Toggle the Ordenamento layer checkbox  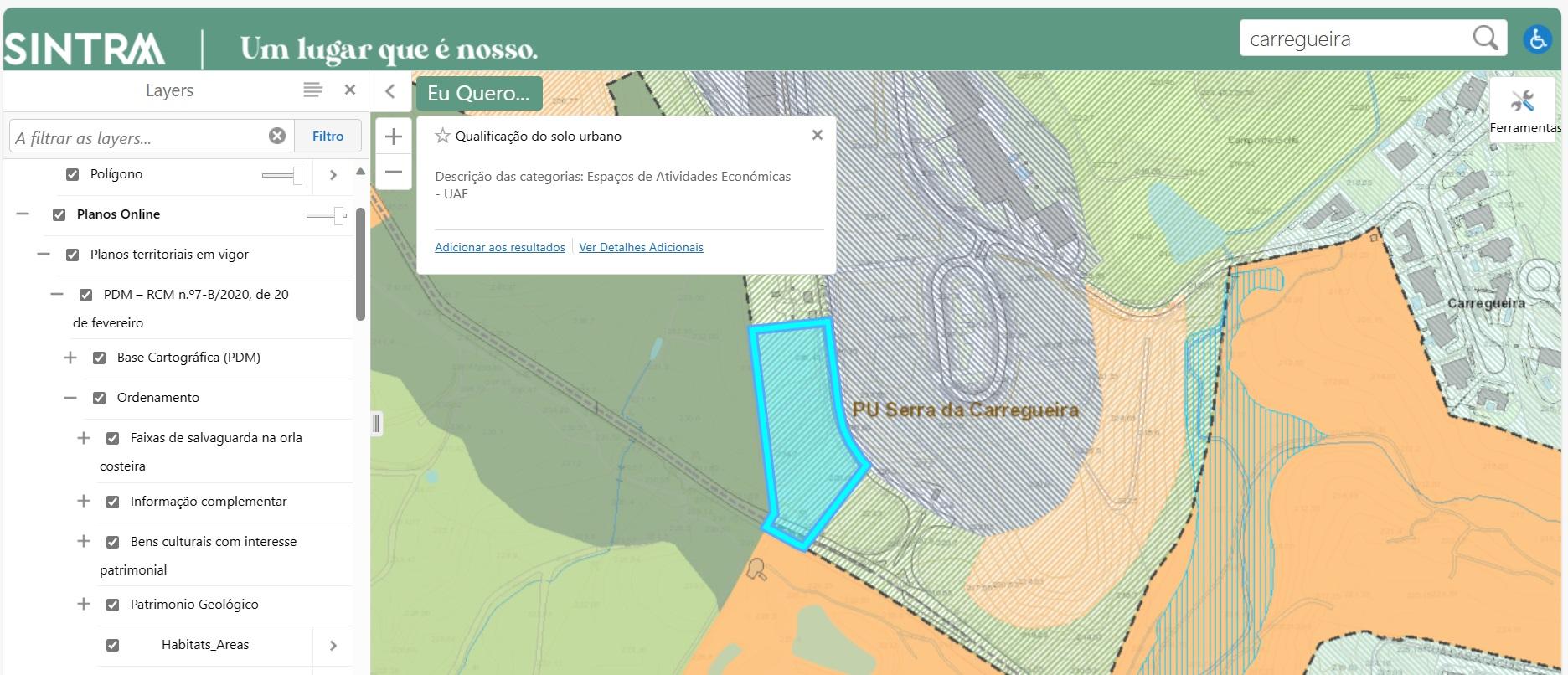[100, 398]
